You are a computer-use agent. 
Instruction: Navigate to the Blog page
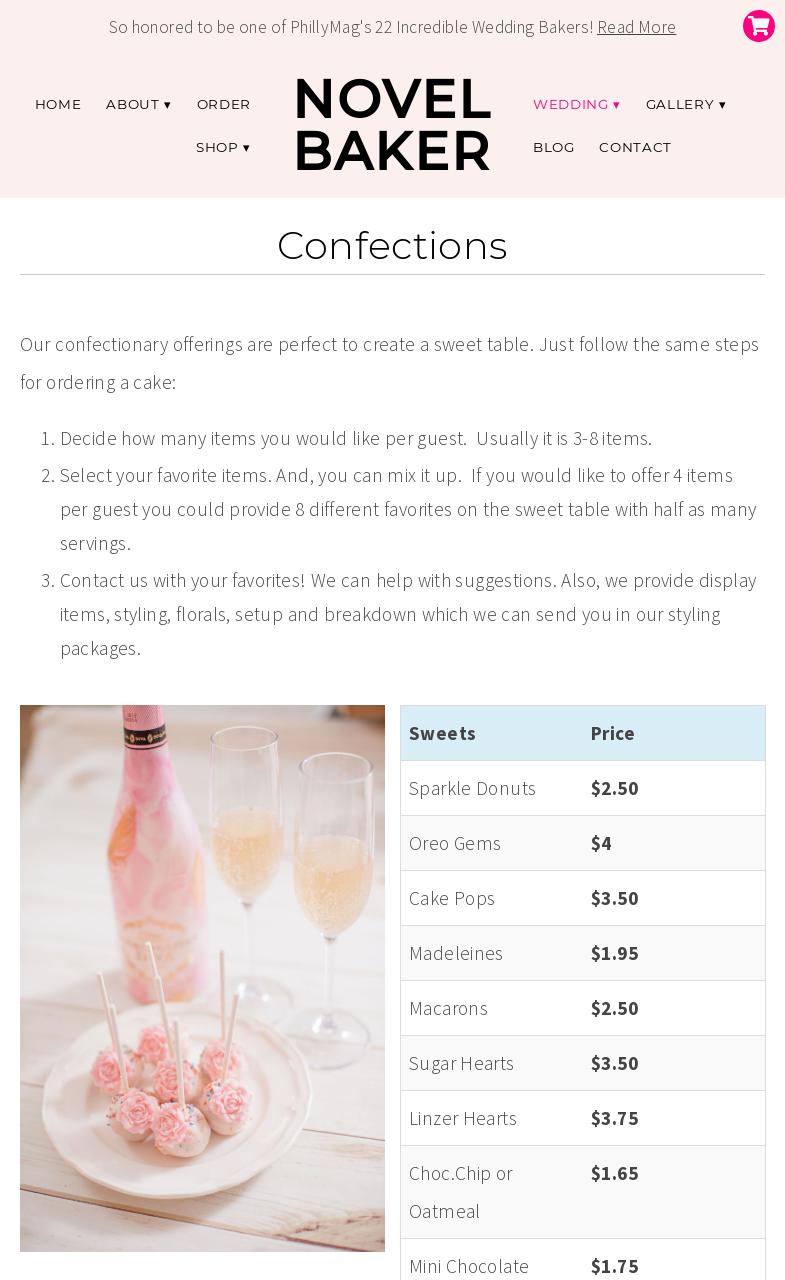tap(553, 147)
